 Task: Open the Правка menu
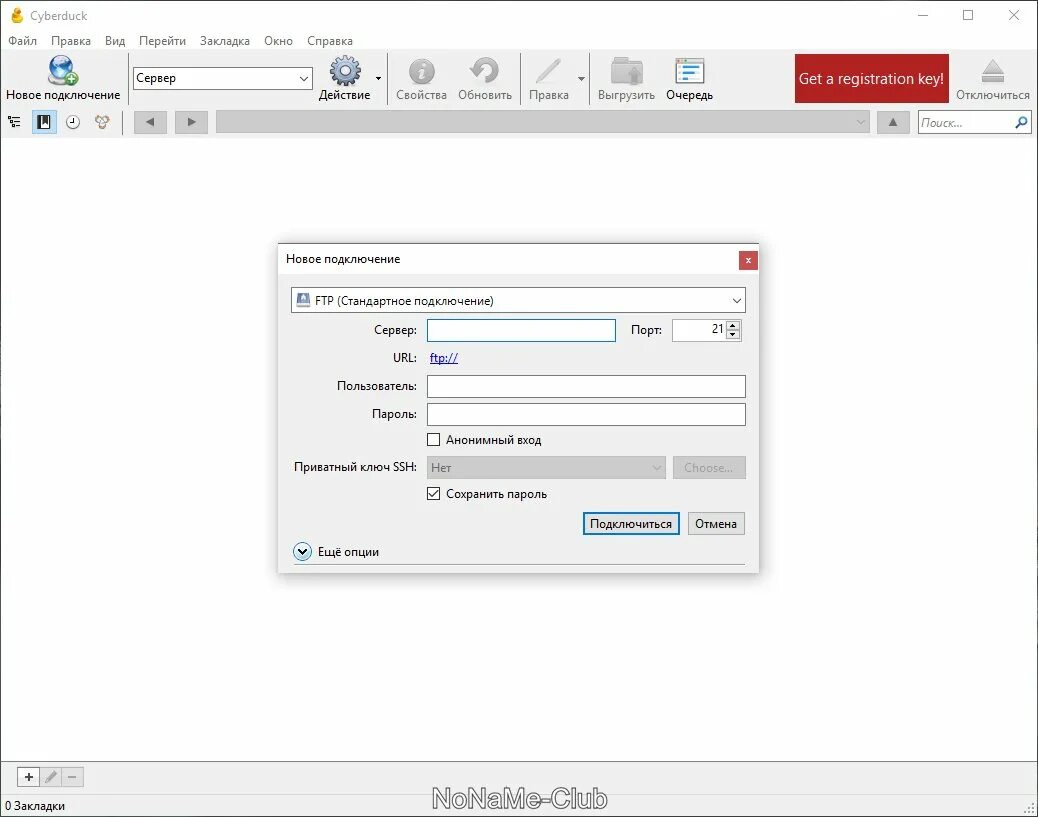pos(70,41)
